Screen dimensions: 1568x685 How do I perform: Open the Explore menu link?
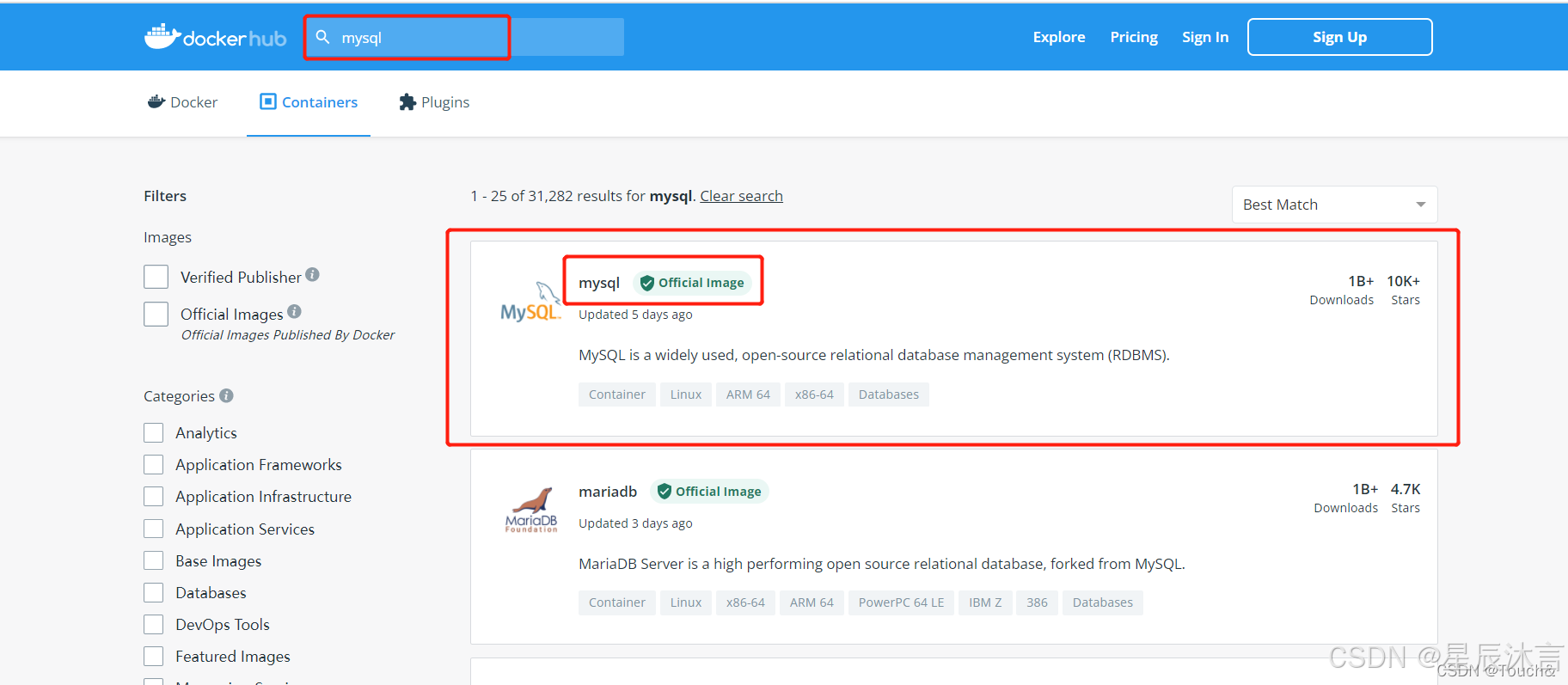click(x=1059, y=37)
